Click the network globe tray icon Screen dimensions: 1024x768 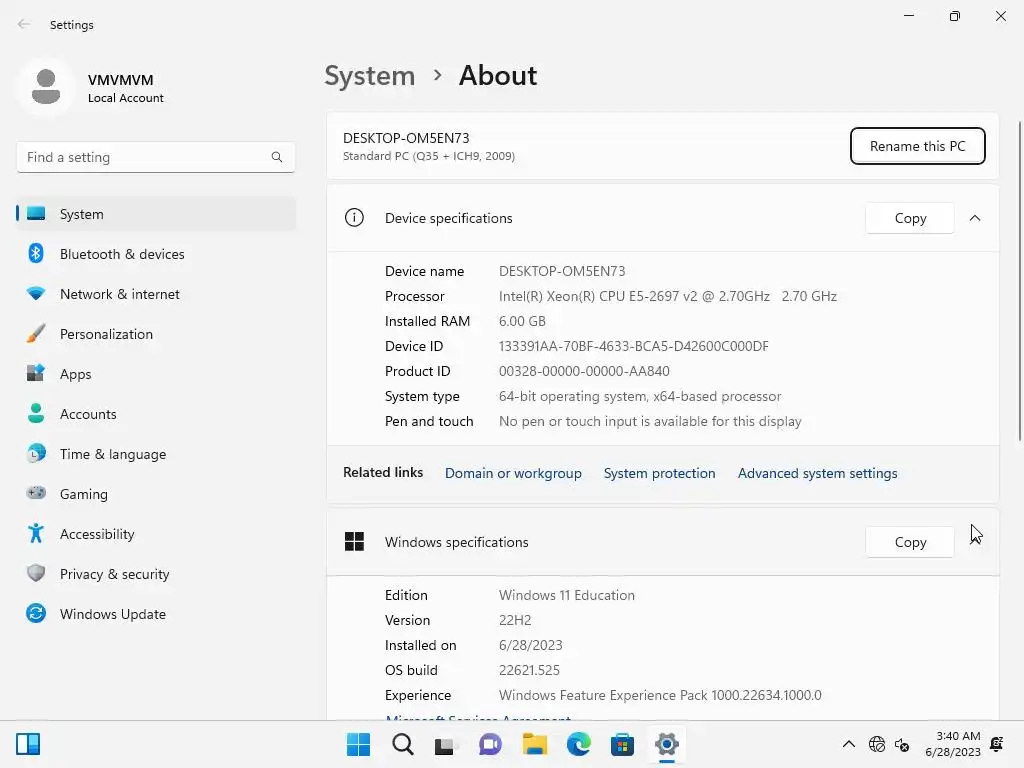point(876,744)
